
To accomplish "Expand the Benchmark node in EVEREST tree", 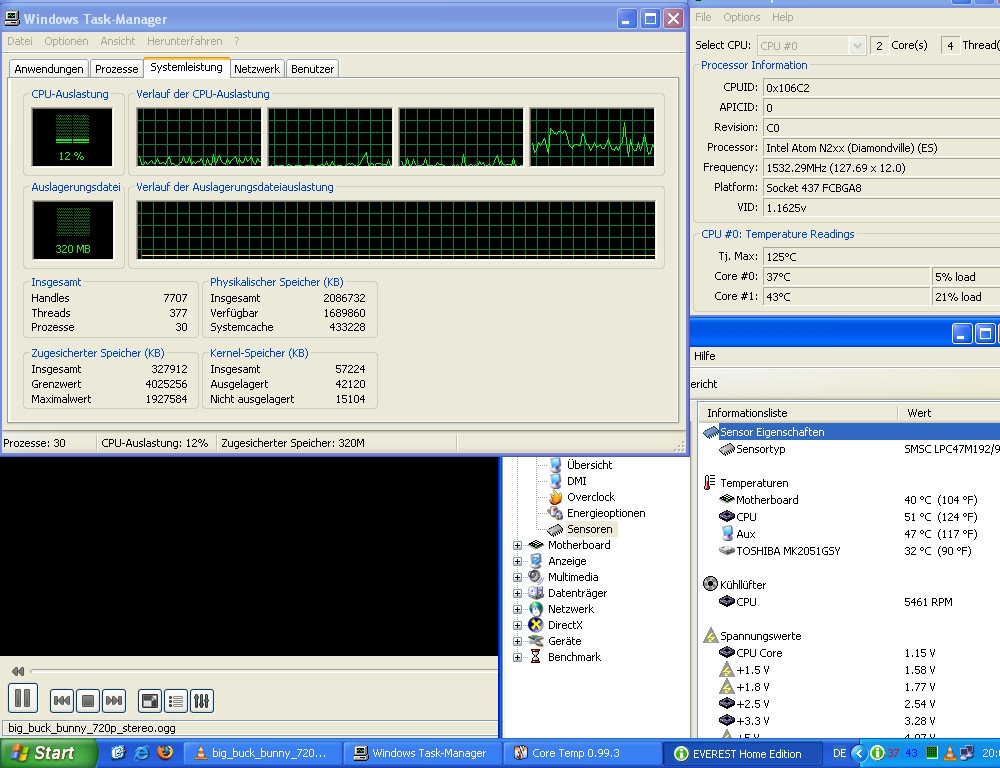I will pos(518,657).
